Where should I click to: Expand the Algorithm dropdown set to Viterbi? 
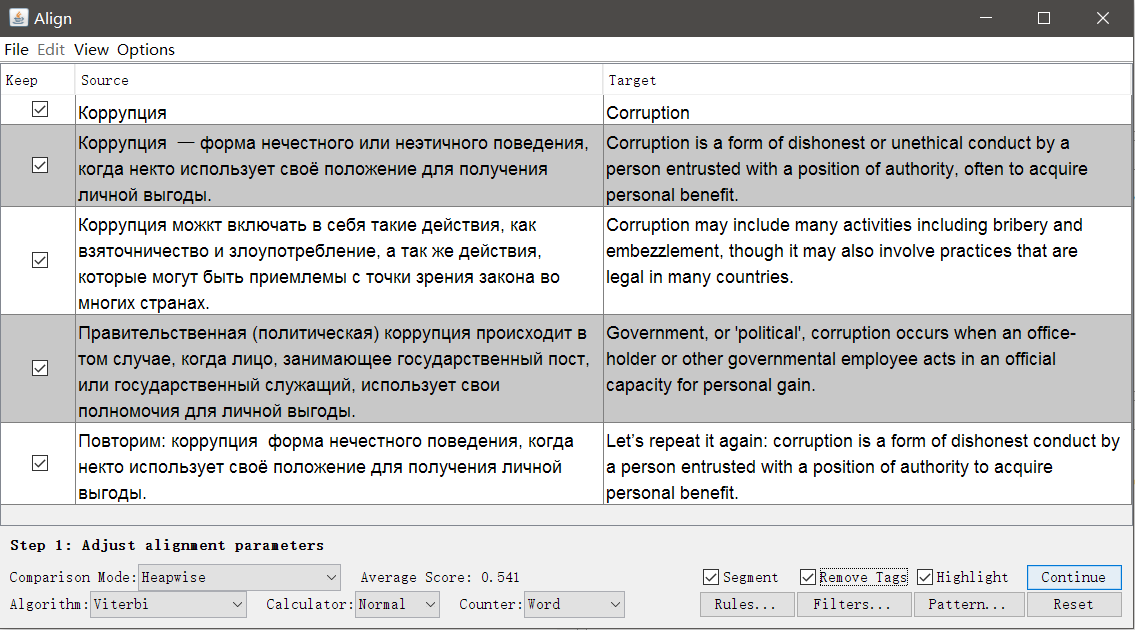[168, 604]
